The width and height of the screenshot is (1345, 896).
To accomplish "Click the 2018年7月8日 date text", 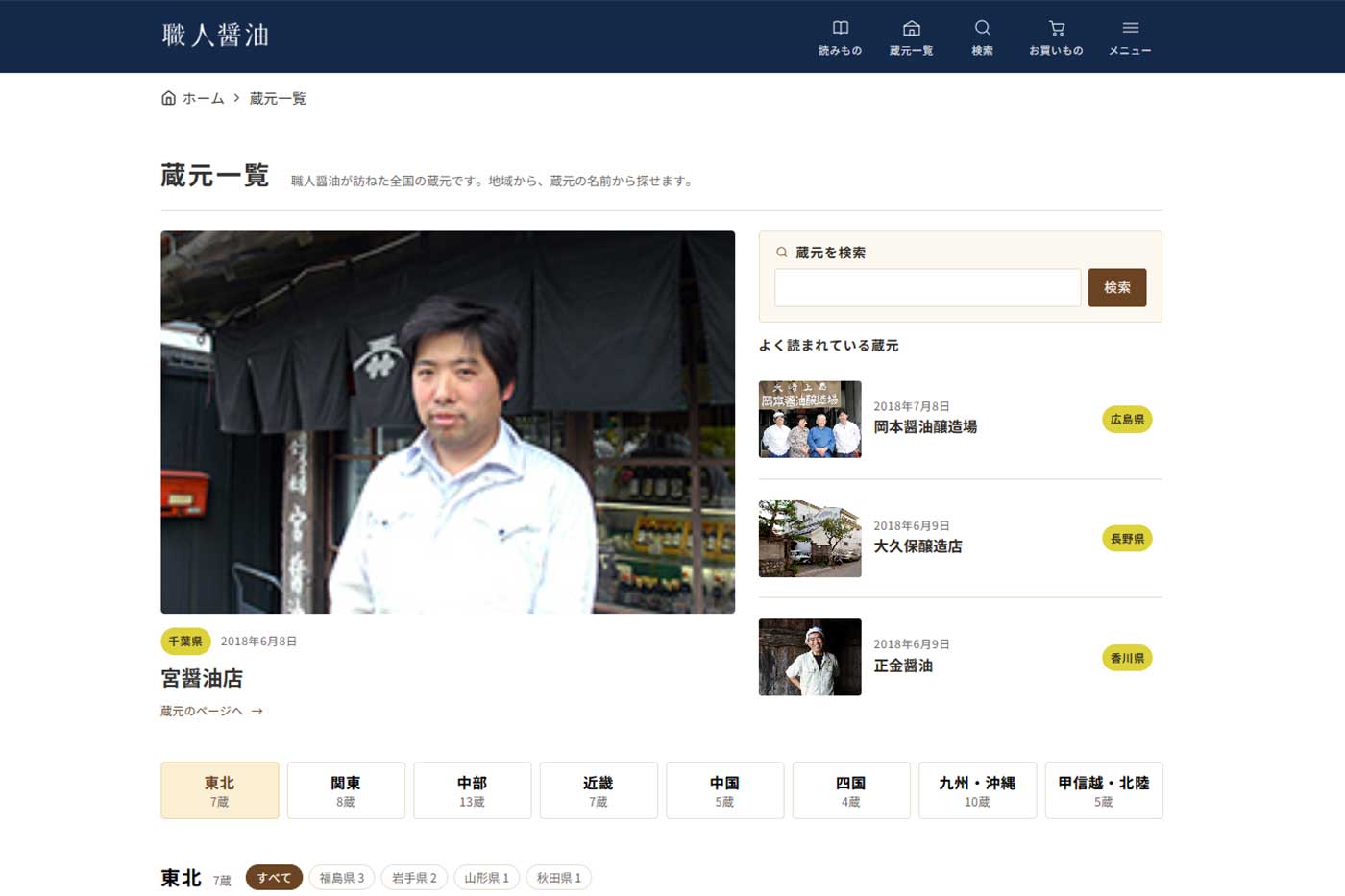I will (x=912, y=406).
